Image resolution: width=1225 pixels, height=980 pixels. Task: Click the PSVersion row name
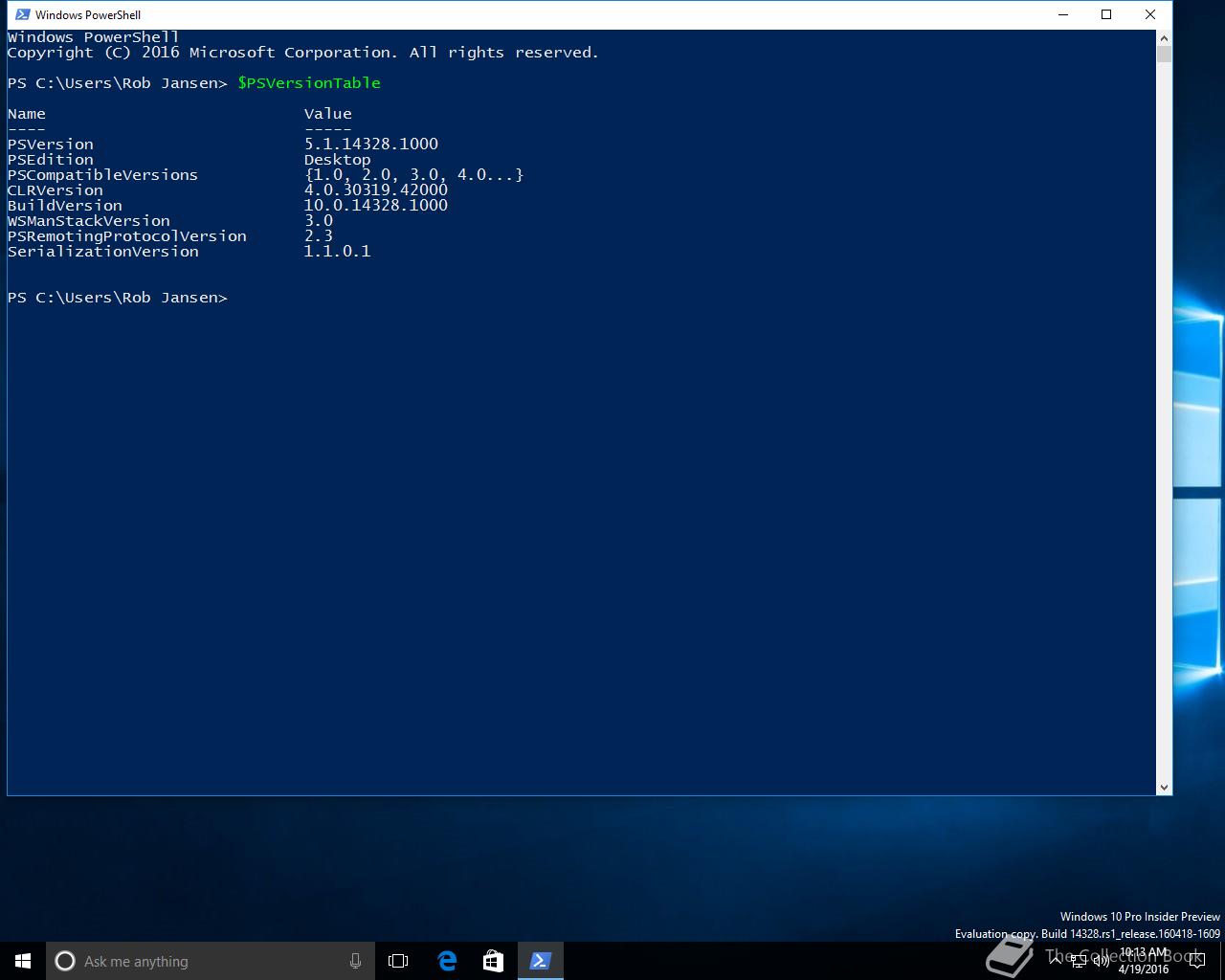pyautogui.click(x=51, y=145)
